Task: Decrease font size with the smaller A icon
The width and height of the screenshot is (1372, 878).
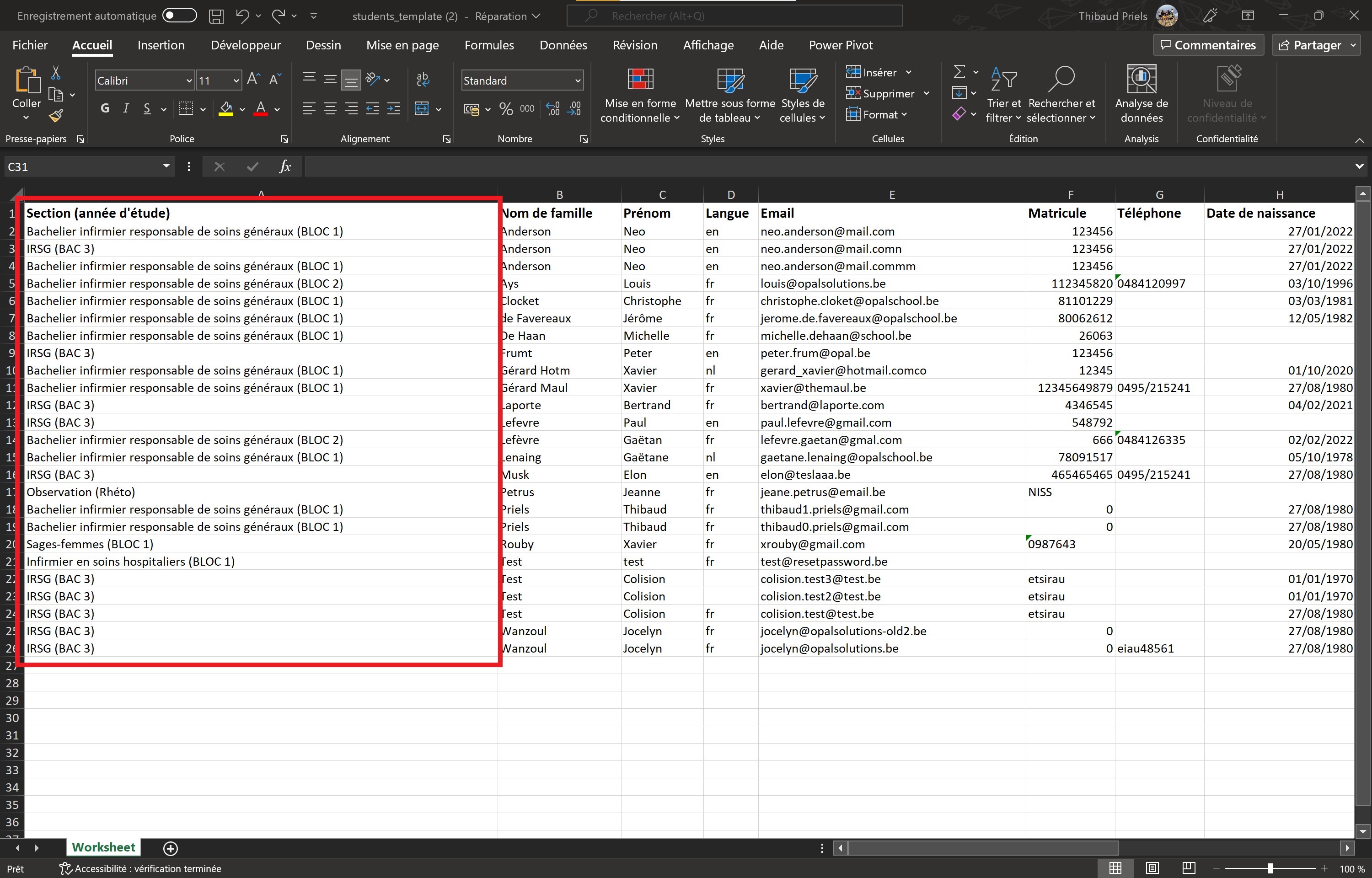Action: 275,80
